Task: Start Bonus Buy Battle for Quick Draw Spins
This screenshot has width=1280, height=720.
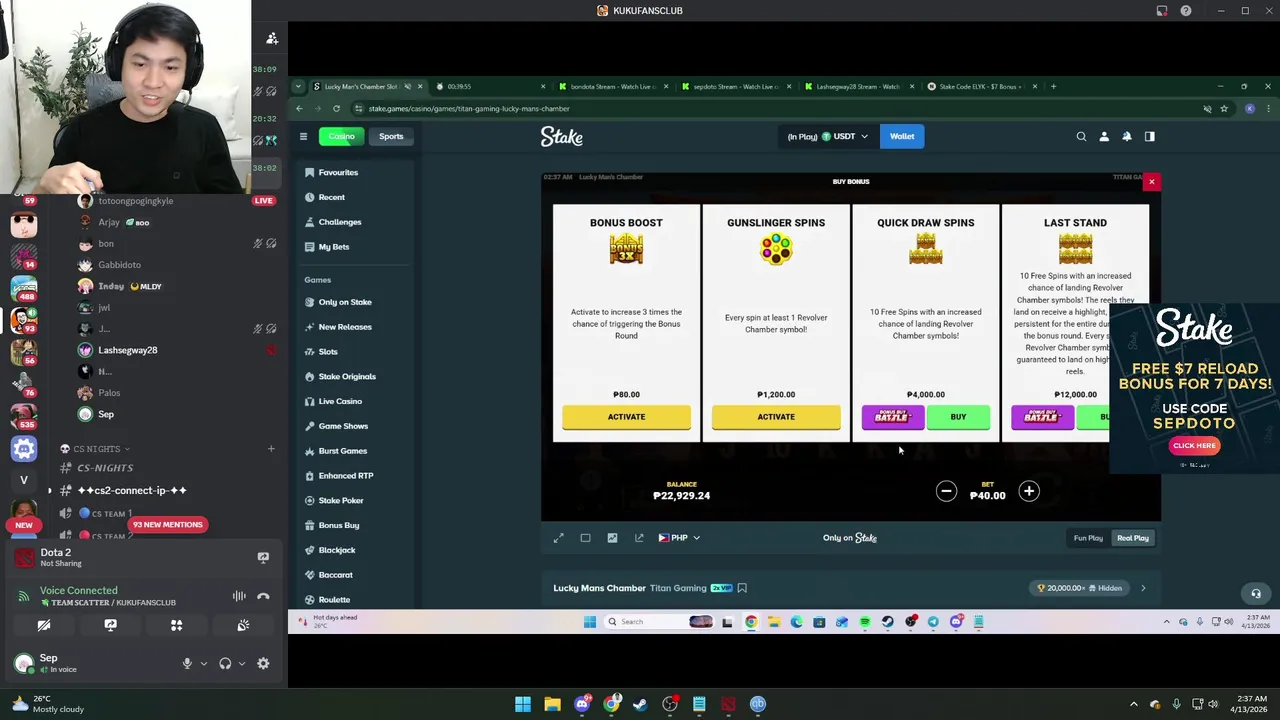Action: [x=892, y=417]
